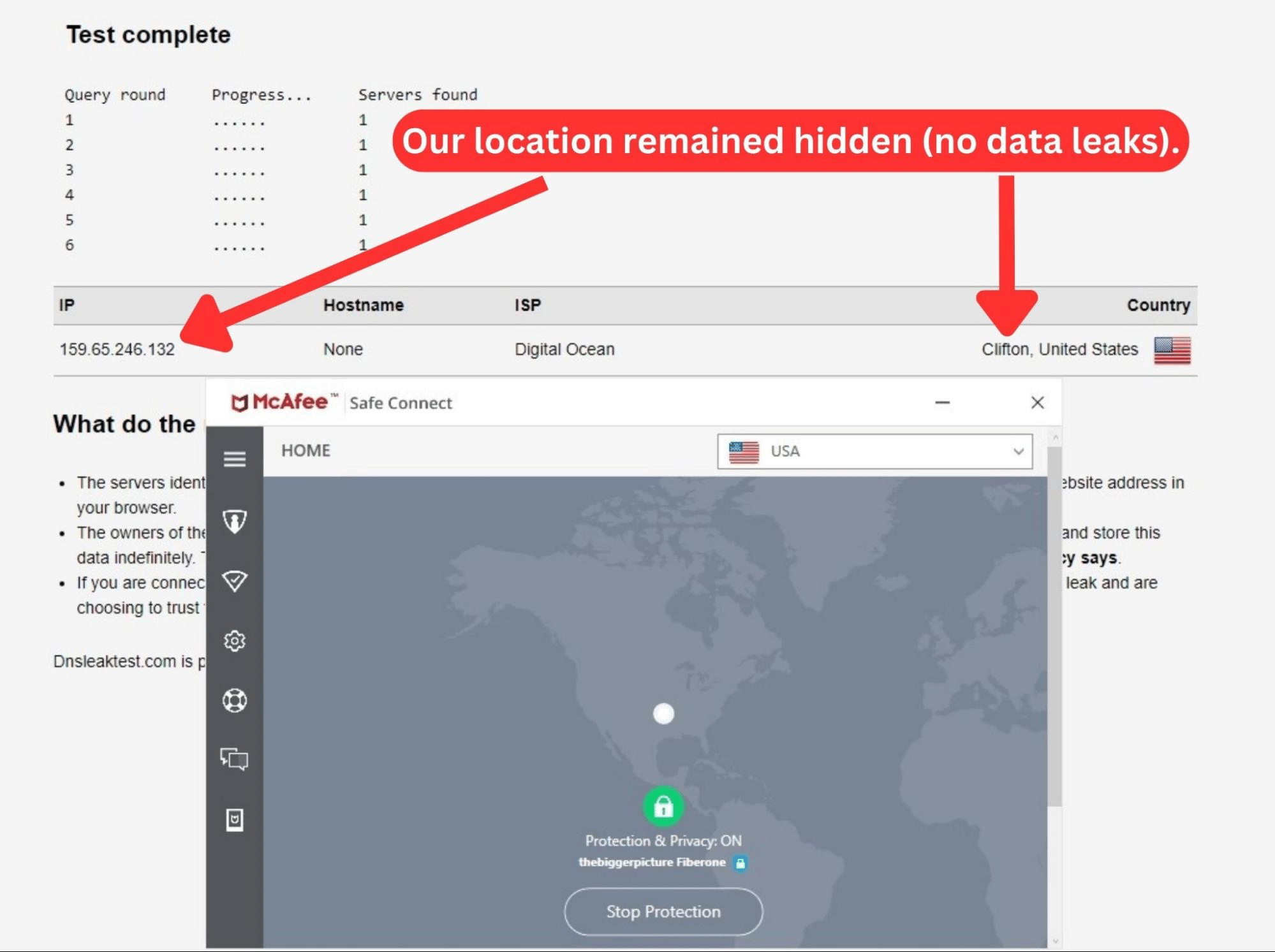Click the Test complete heading
Image resolution: width=1275 pixels, height=952 pixels.
[x=148, y=35]
